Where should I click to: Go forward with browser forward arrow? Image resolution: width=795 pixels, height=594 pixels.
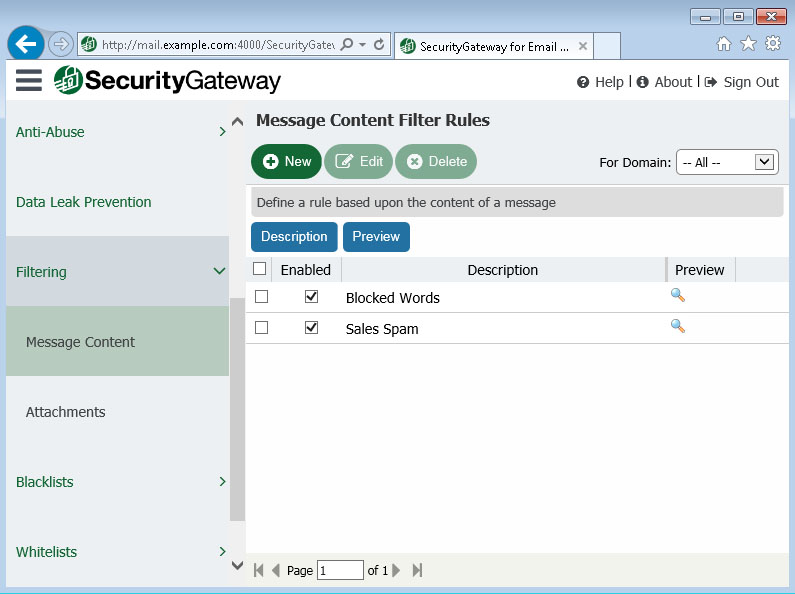[61, 45]
